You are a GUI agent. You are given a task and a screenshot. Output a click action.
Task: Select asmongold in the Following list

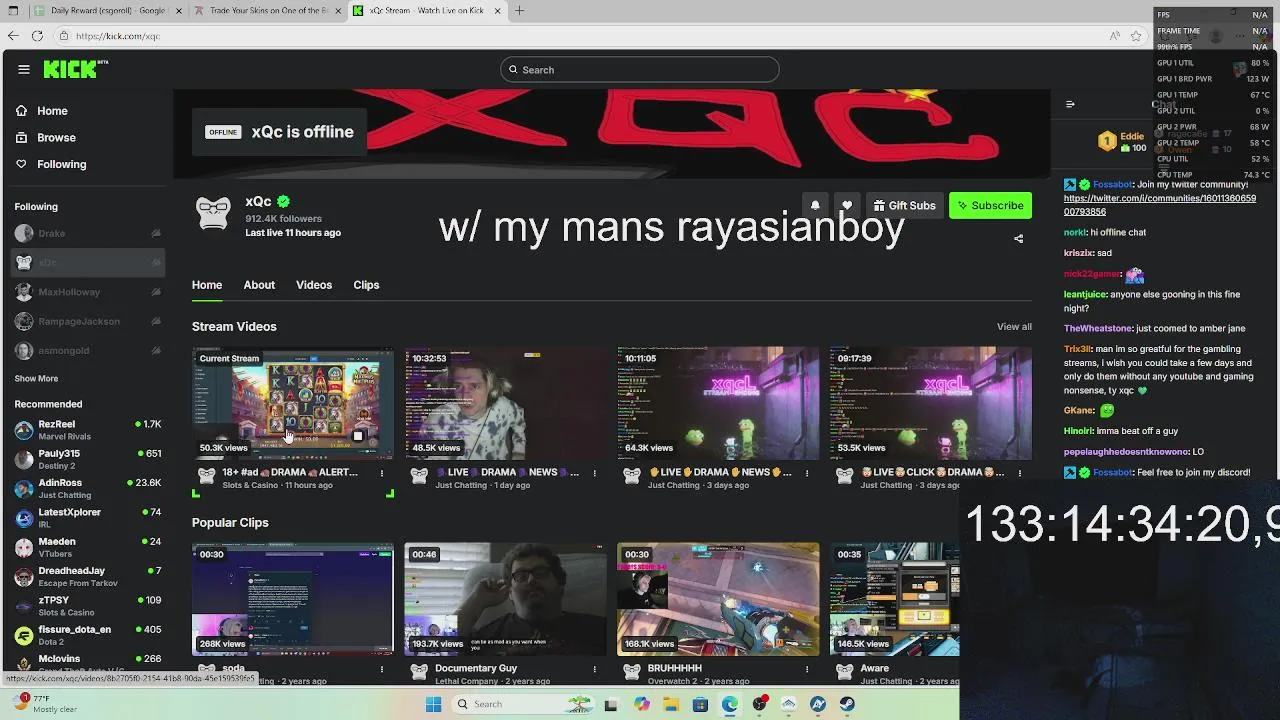88,350
